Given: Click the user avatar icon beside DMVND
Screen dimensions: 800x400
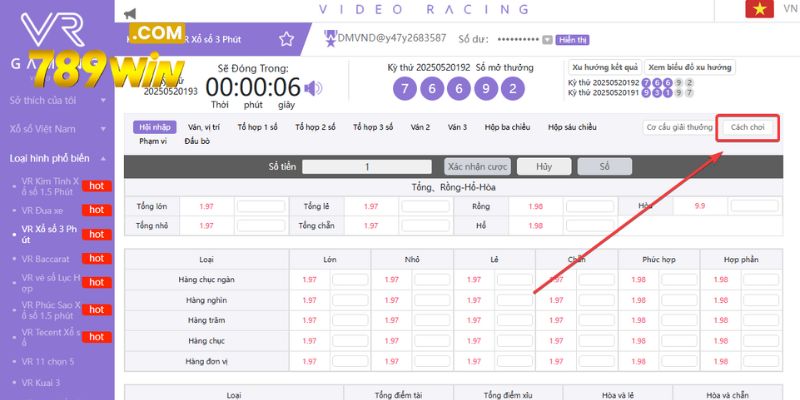Looking at the screenshot, I should (331, 37).
